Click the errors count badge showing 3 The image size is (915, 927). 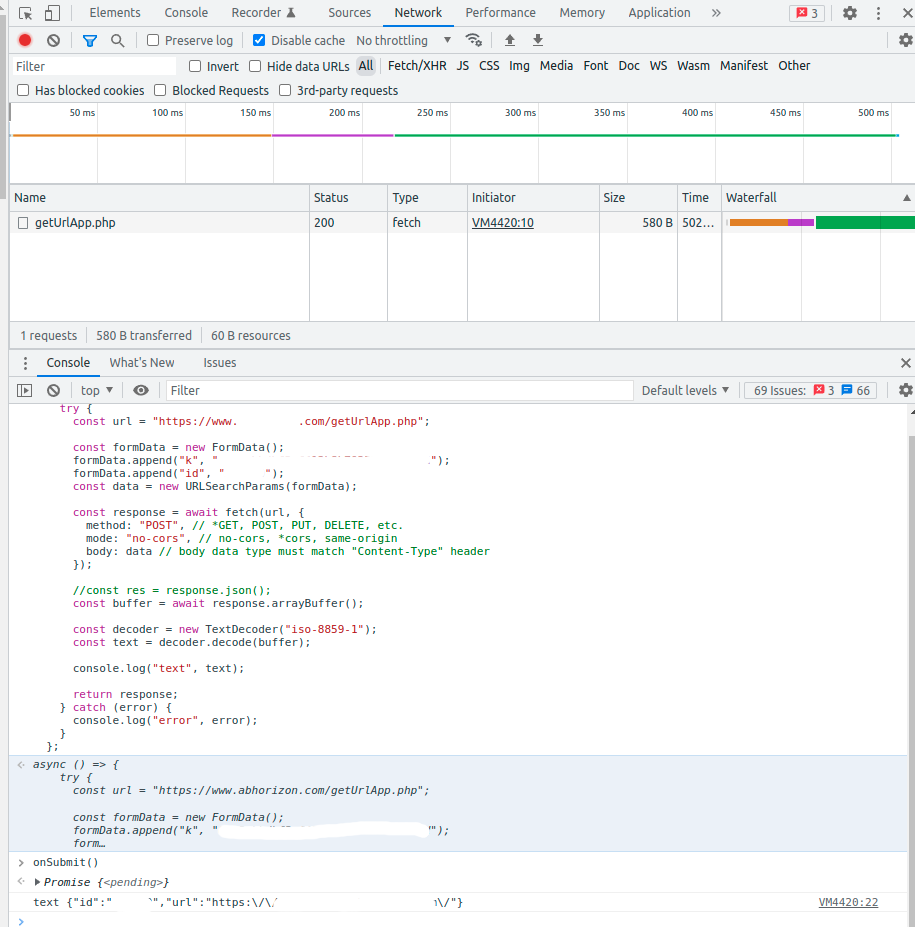click(807, 13)
